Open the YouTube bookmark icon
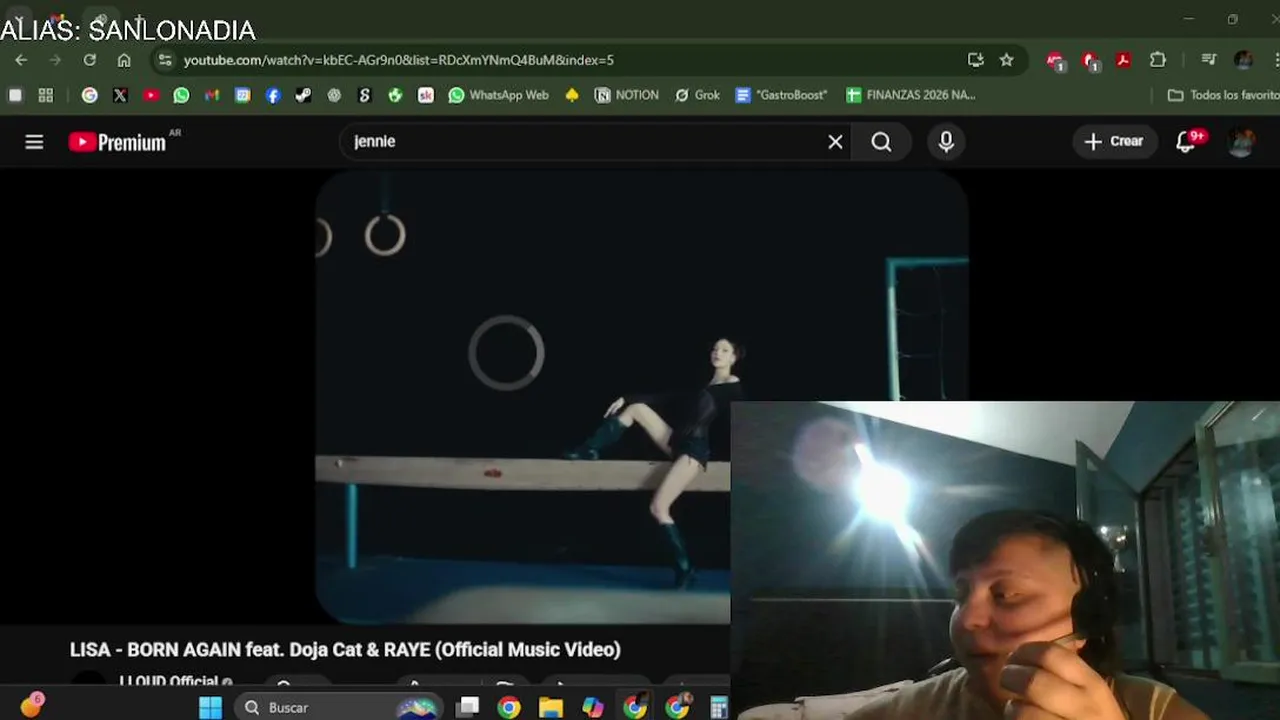The width and height of the screenshot is (1280, 720). tap(151, 95)
